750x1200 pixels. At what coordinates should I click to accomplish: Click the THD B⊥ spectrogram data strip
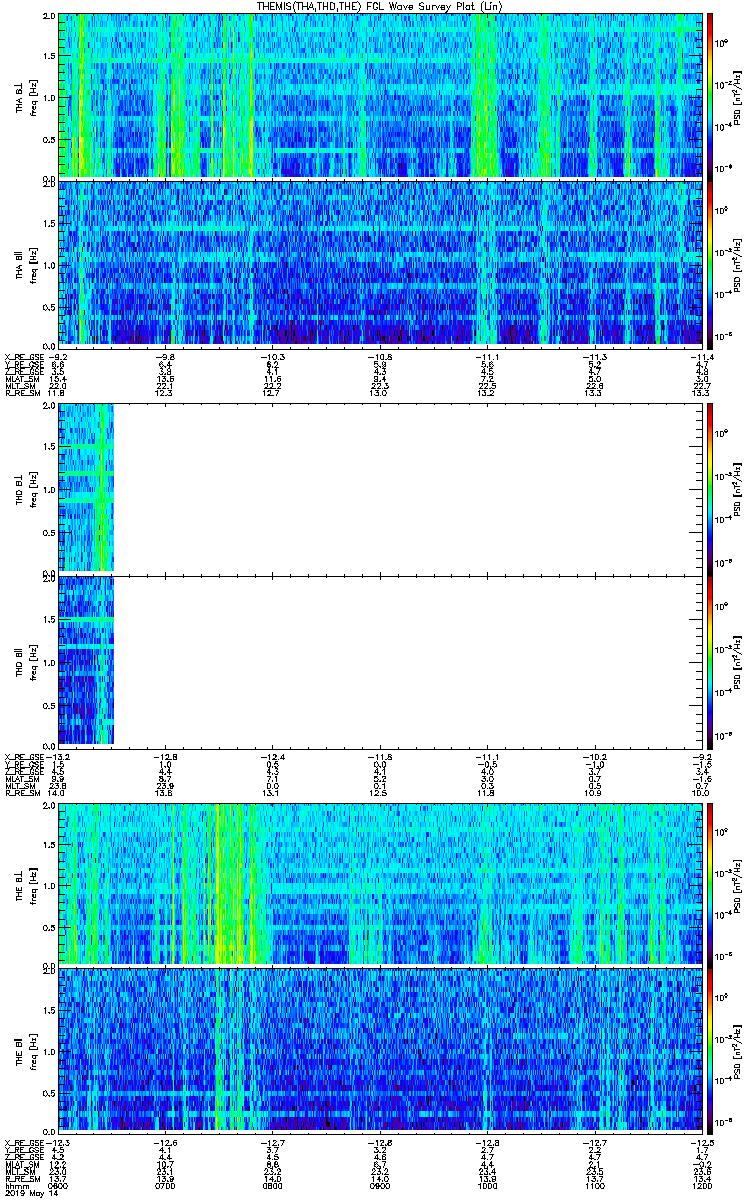pyautogui.click(x=86, y=487)
